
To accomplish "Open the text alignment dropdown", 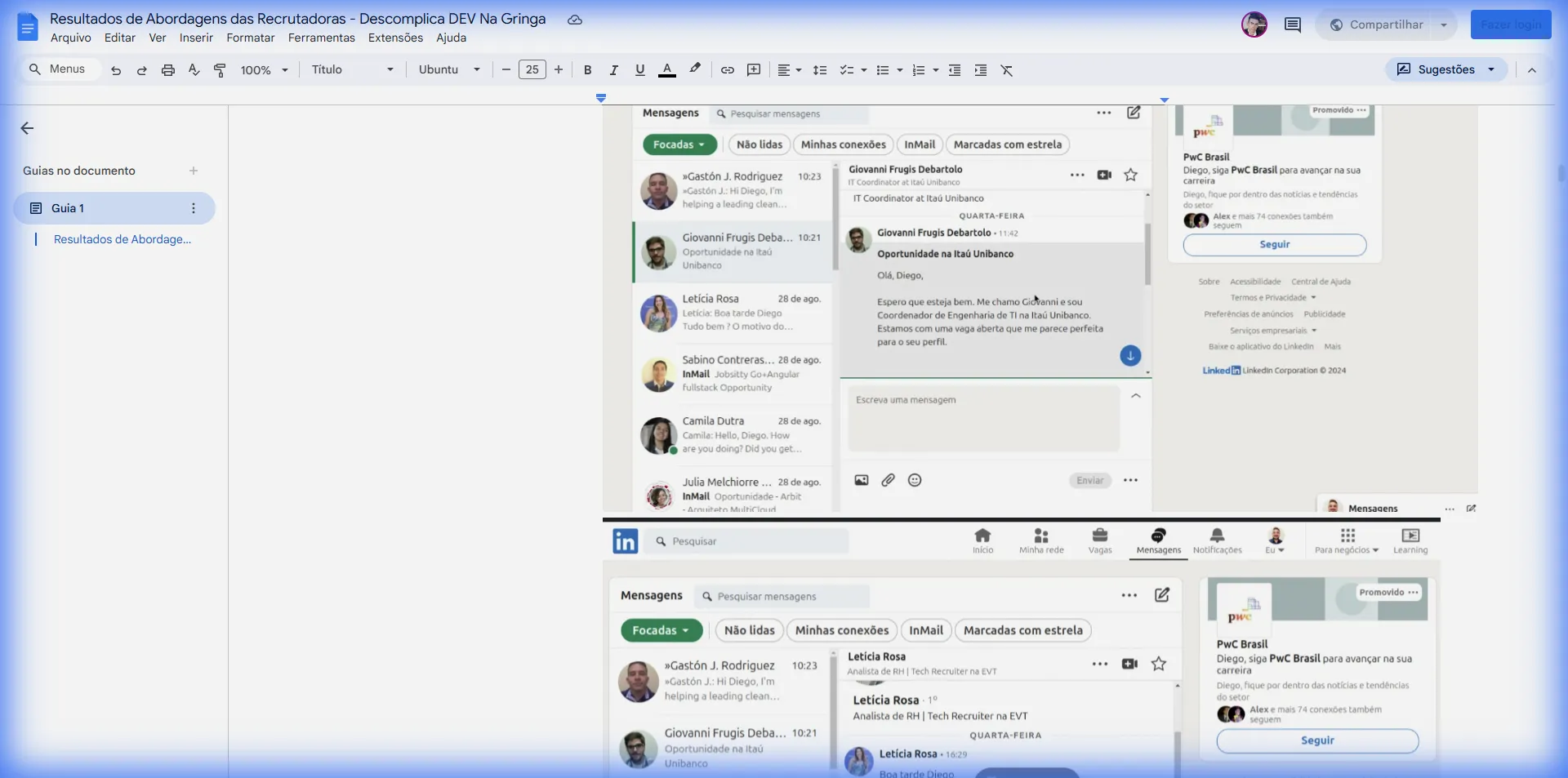I will (x=789, y=70).
